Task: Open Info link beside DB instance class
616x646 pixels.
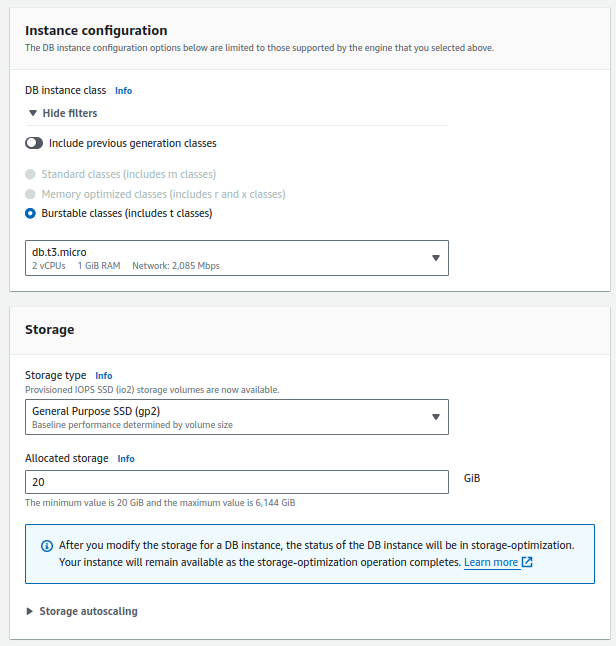Action: click(x=123, y=91)
